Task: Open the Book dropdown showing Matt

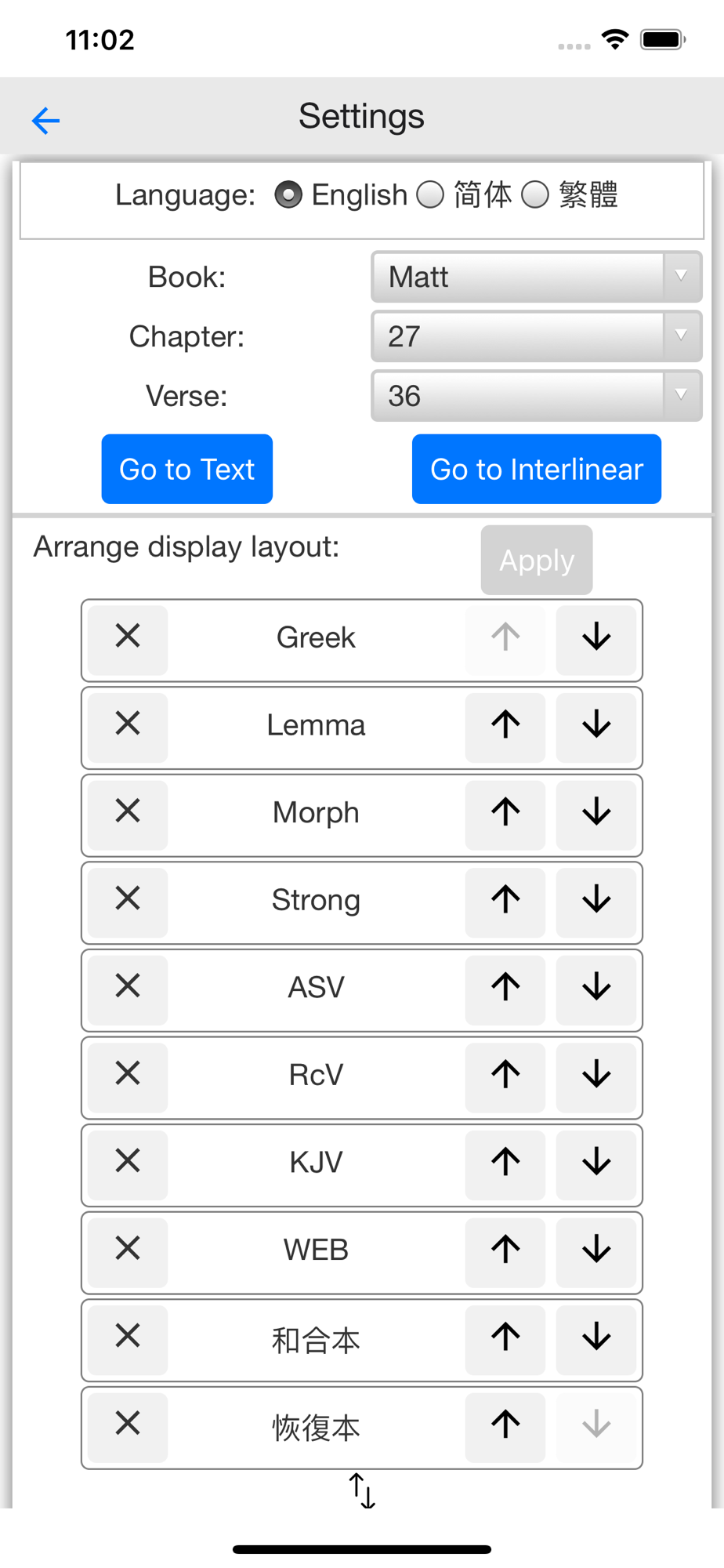Action: (x=537, y=277)
